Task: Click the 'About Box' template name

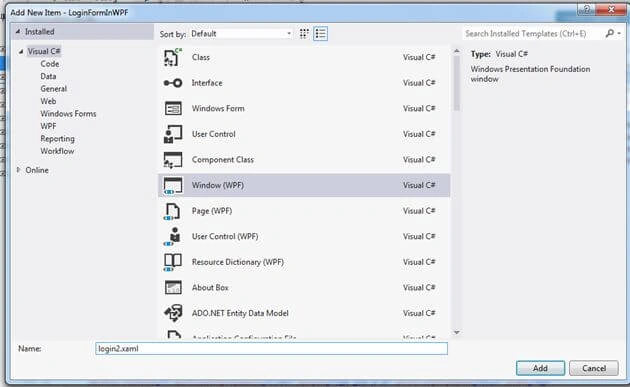Action: (210, 288)
